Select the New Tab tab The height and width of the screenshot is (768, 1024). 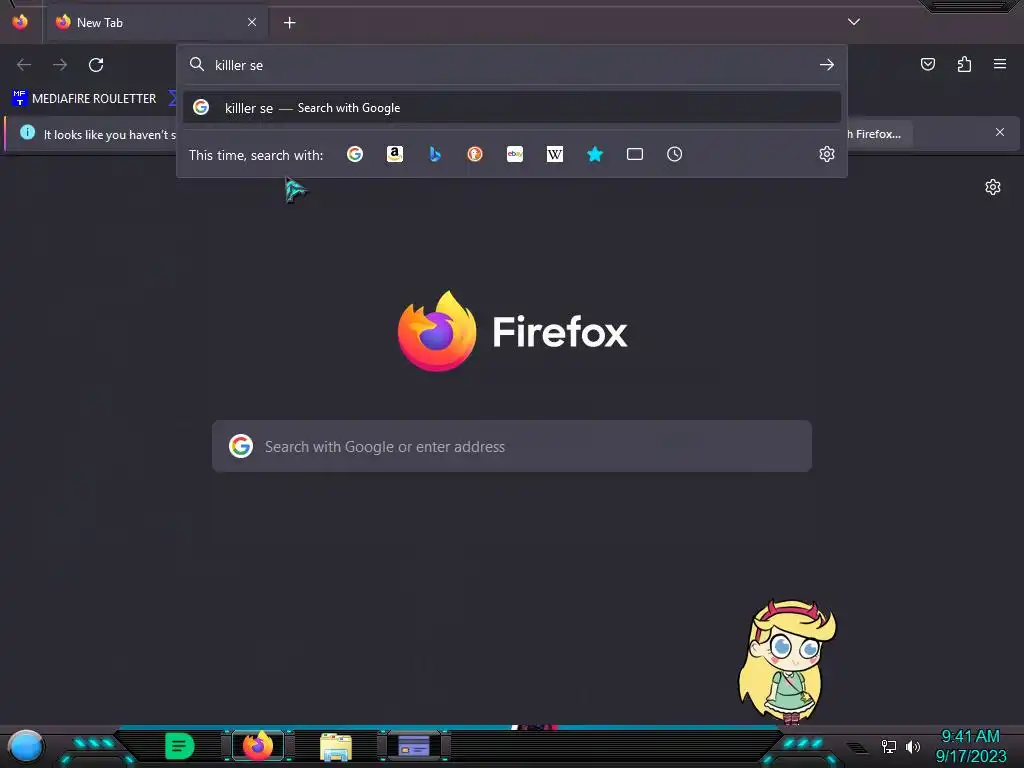[157, 22]
